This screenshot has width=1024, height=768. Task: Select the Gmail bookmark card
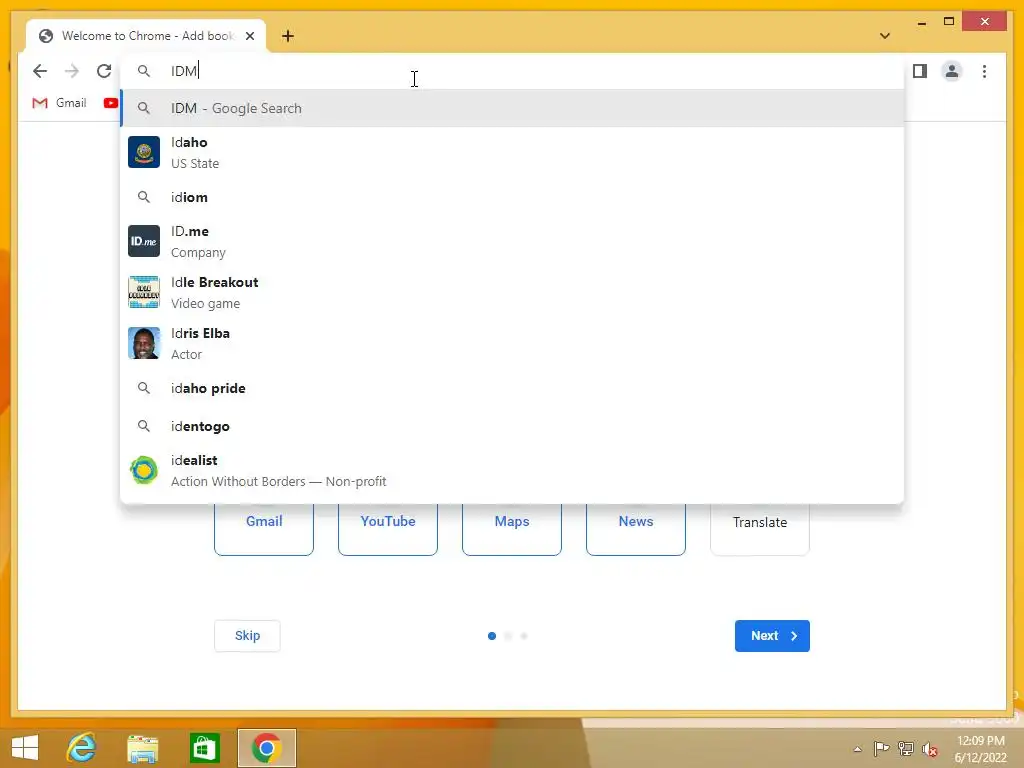(x=264, y=529)
